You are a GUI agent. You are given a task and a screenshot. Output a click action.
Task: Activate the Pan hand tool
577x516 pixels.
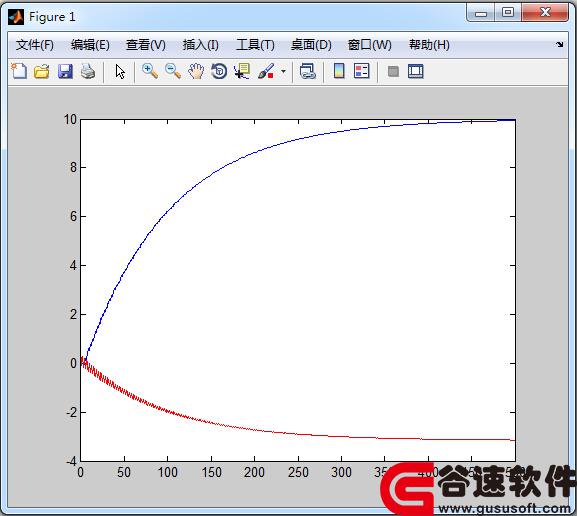pyautogui.click(x=196, y=71)
